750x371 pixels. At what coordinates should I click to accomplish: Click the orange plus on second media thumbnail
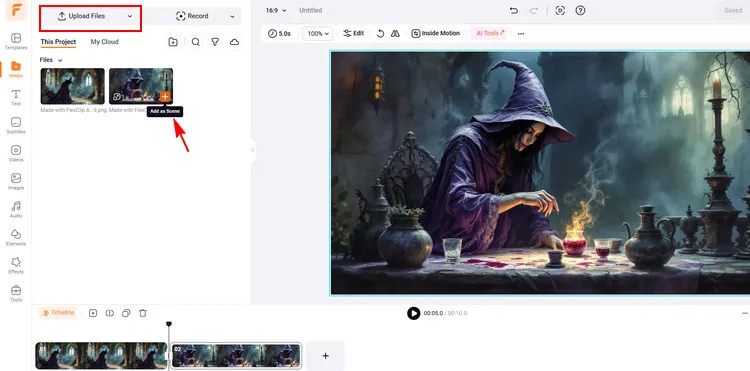pyautogui.click(x=165, y=97)
